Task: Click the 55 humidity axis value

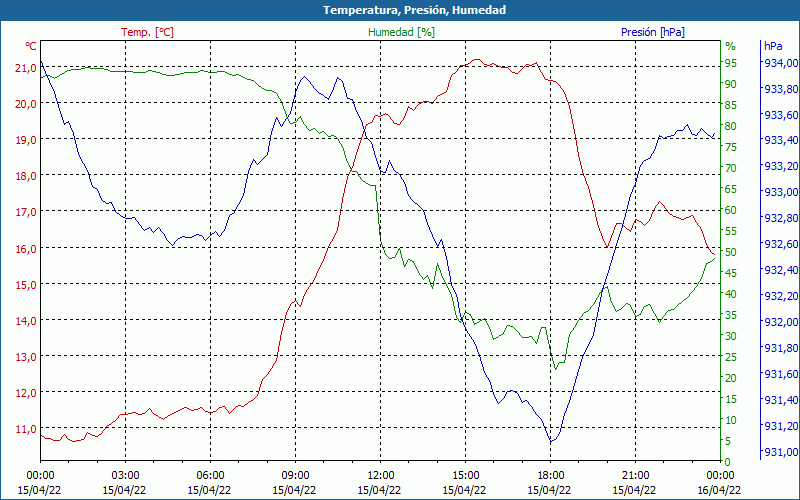Action: point(731,231)
